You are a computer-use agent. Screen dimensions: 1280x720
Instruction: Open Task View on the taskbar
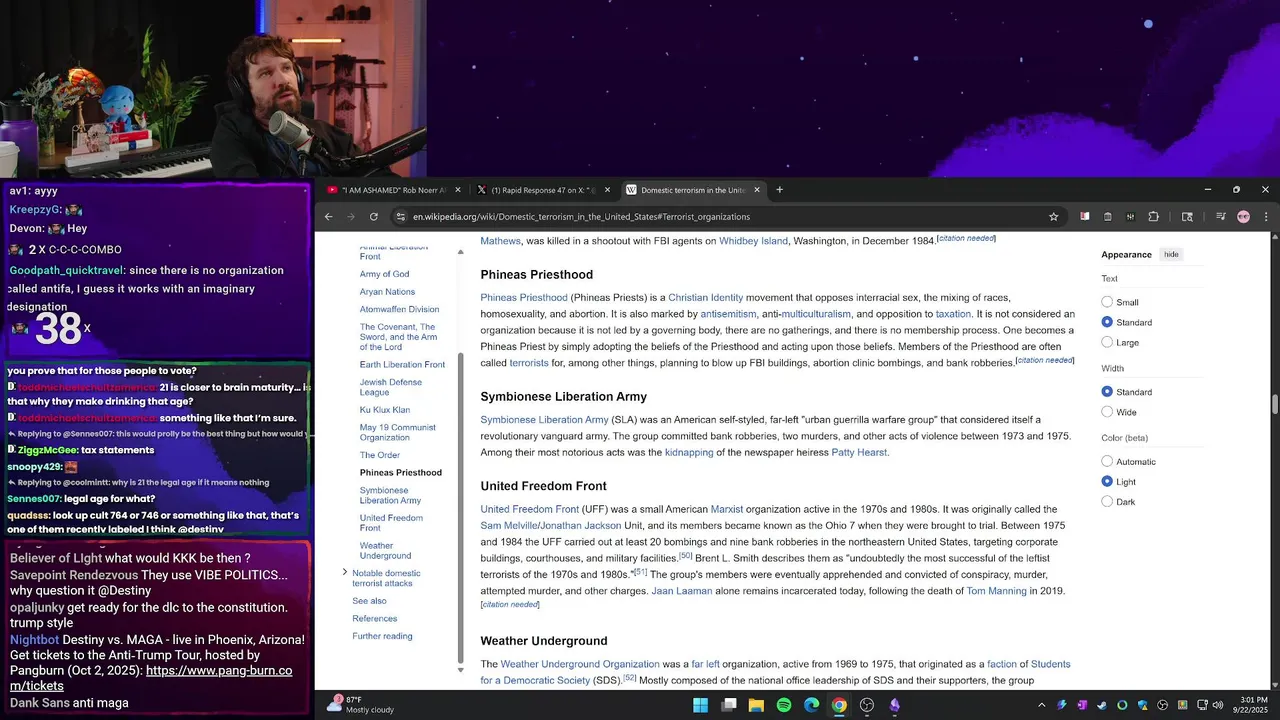[729, 705]
